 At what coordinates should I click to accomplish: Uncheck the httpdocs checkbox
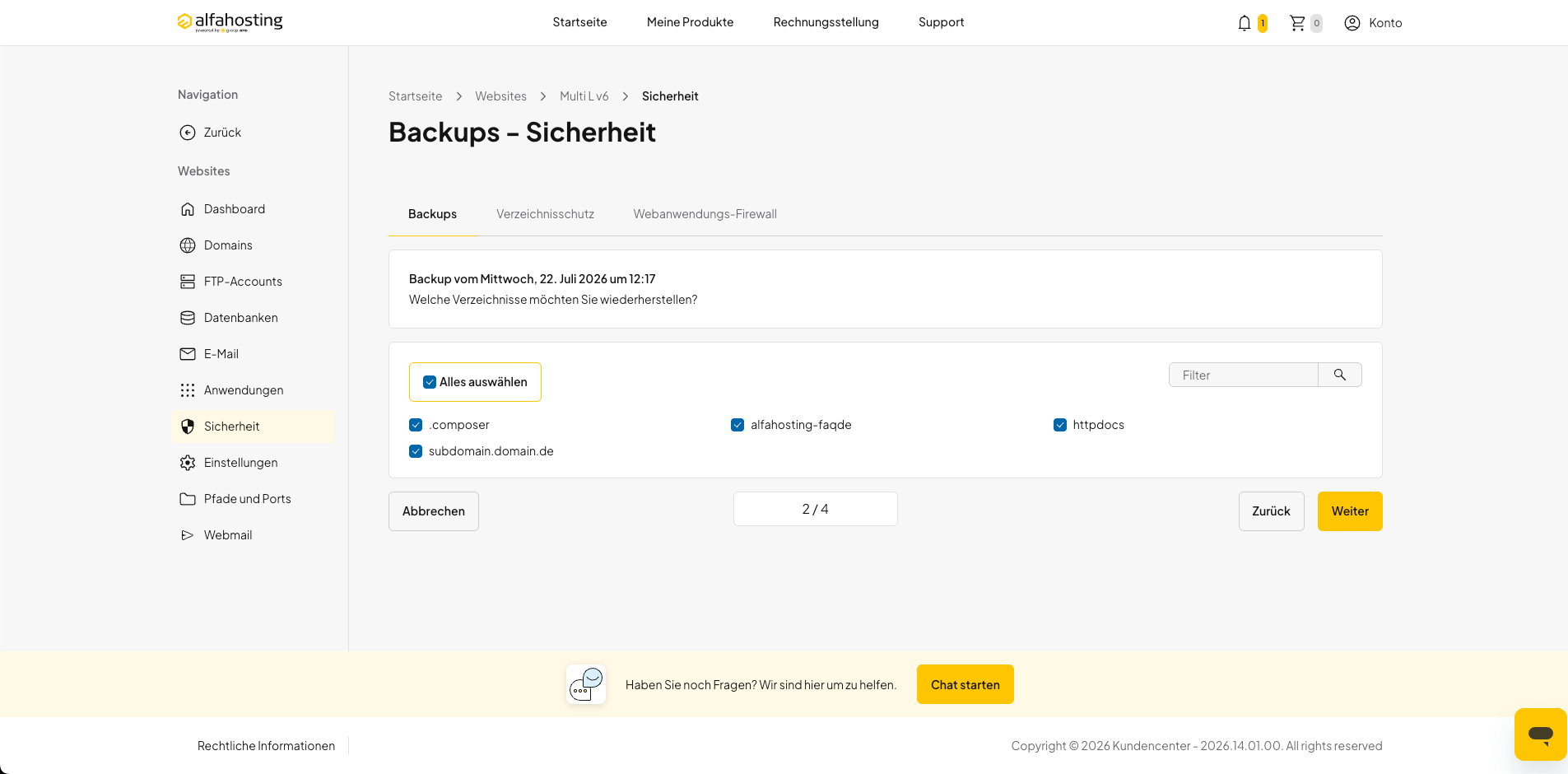point(1060,425)
